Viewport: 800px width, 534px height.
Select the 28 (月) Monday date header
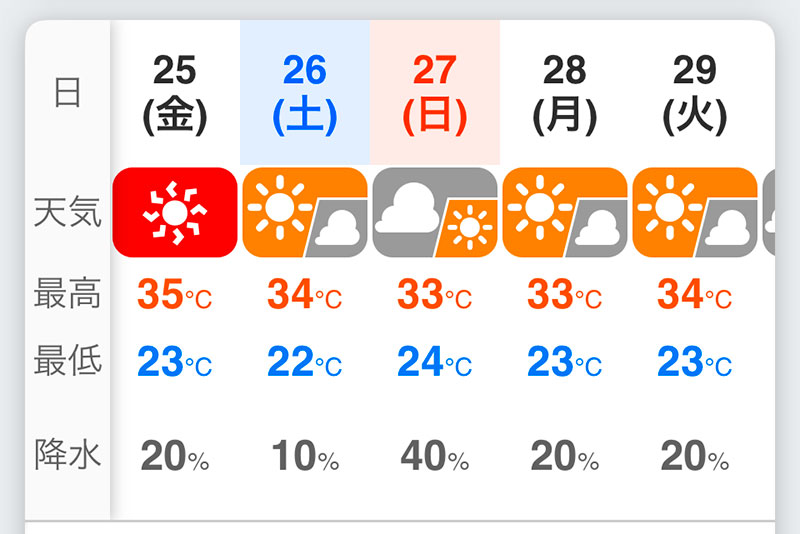565,94
